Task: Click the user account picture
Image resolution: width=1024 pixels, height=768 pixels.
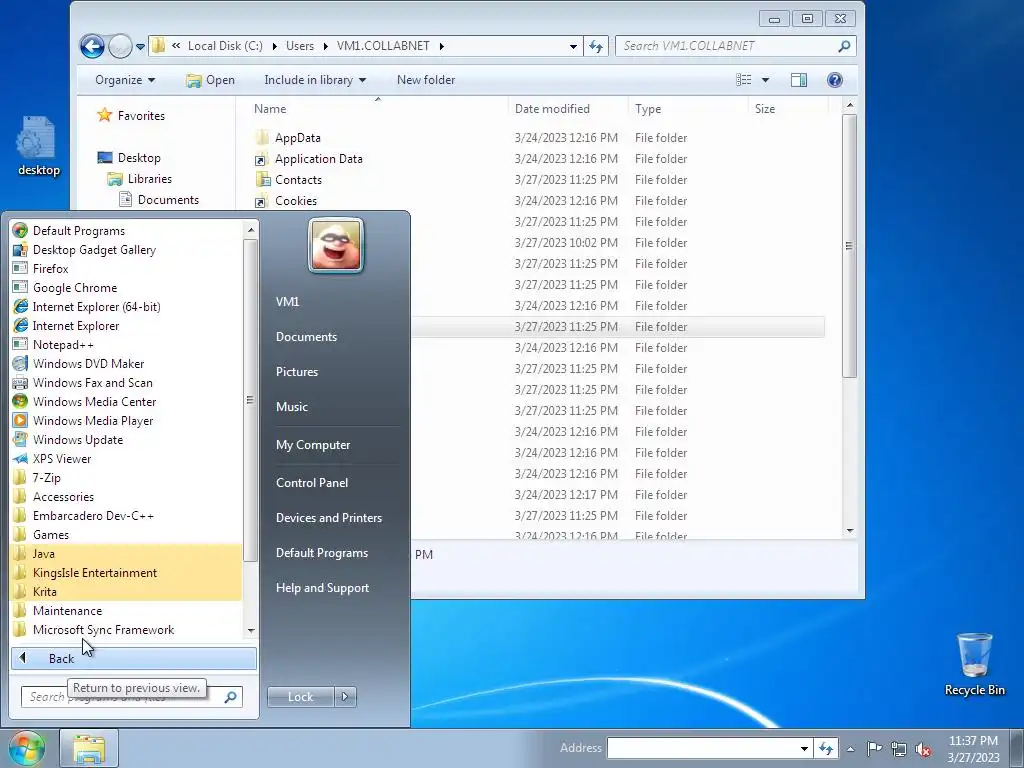Action: click(x=336, y=246)
